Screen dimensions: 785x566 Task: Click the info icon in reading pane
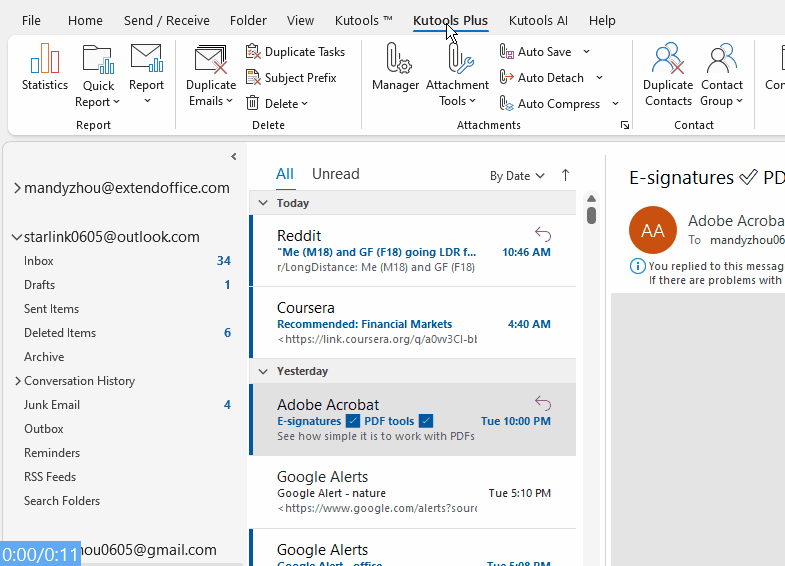click(637, 266)
